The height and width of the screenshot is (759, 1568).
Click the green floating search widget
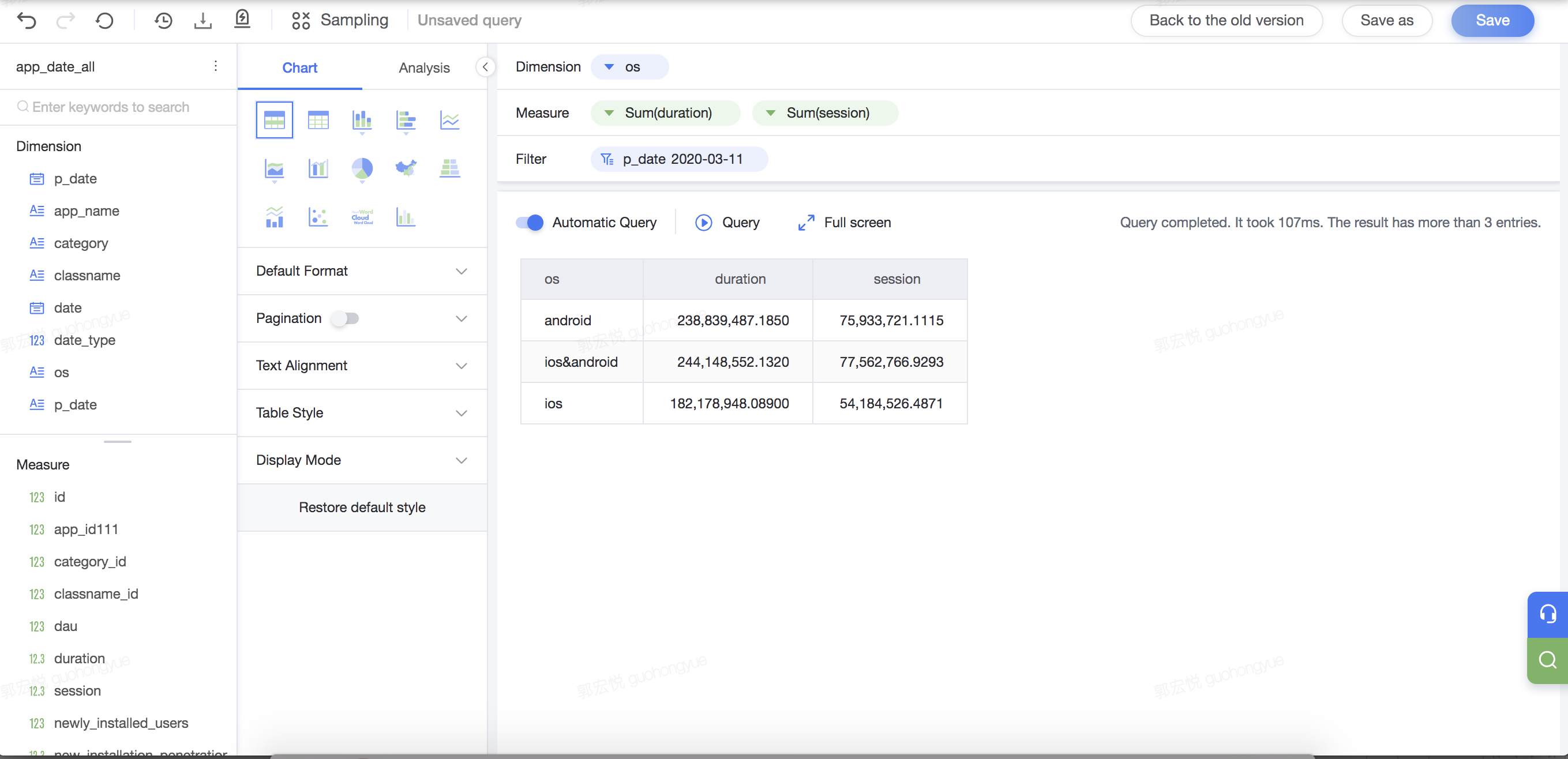pyautogui.click(x=1547, y=660)
